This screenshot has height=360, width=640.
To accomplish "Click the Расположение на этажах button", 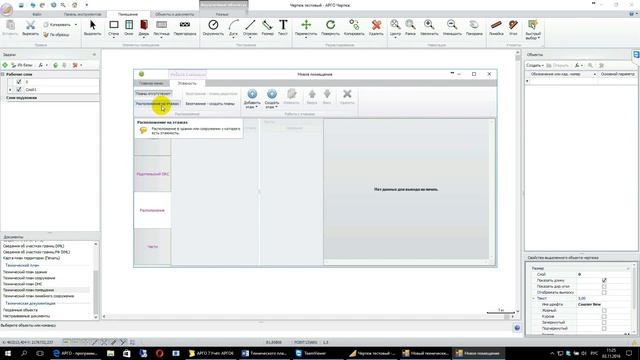I will pyautogui.click(x=157, y=104).
